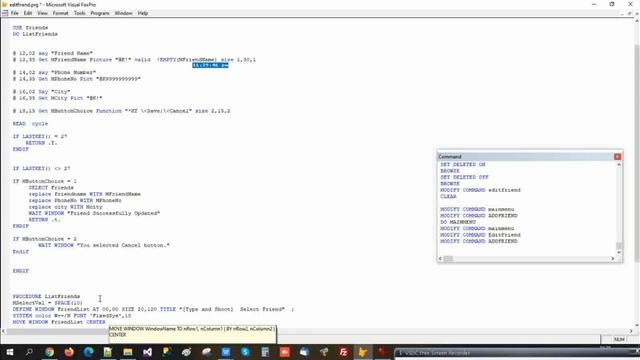Click the Command window title bar
640x360 pixels.
tap(526, 157)
